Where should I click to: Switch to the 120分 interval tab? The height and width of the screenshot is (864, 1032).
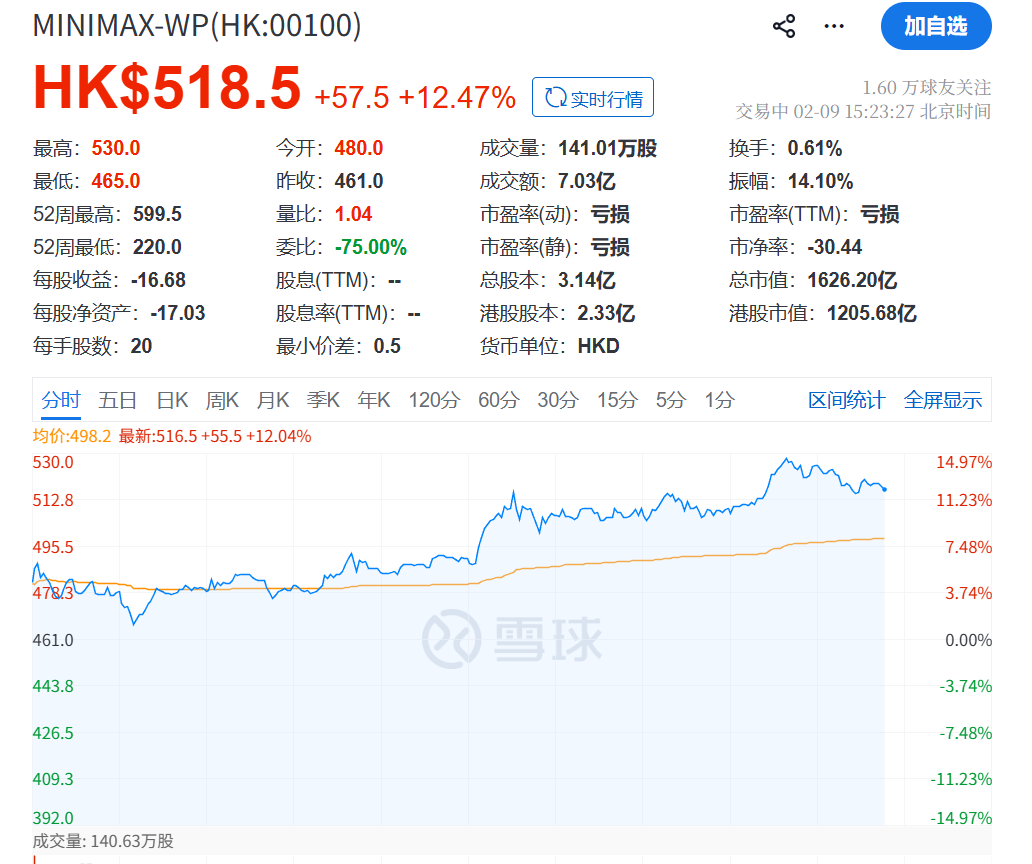(x=434, y=399)
